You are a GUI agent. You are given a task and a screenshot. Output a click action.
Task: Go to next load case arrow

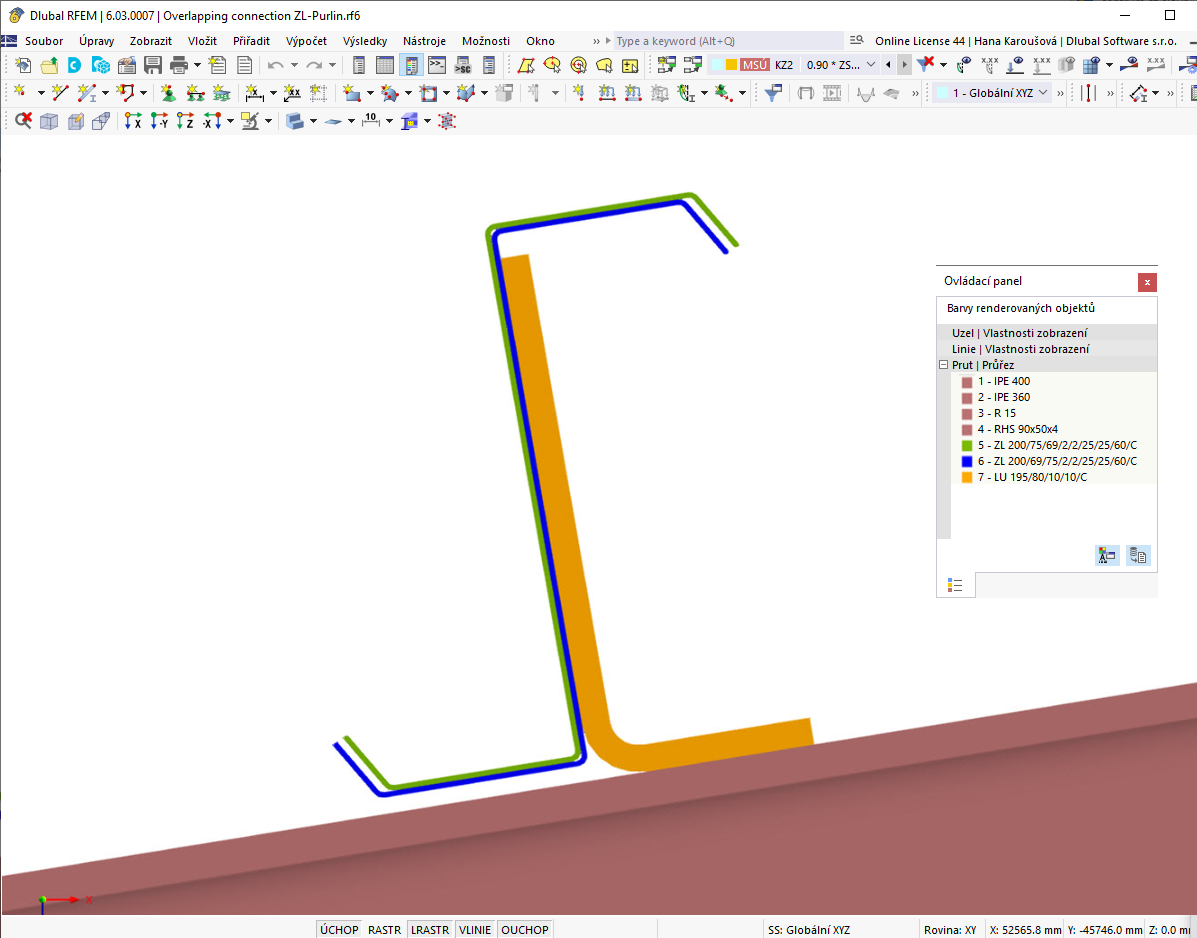pos(905,65)
